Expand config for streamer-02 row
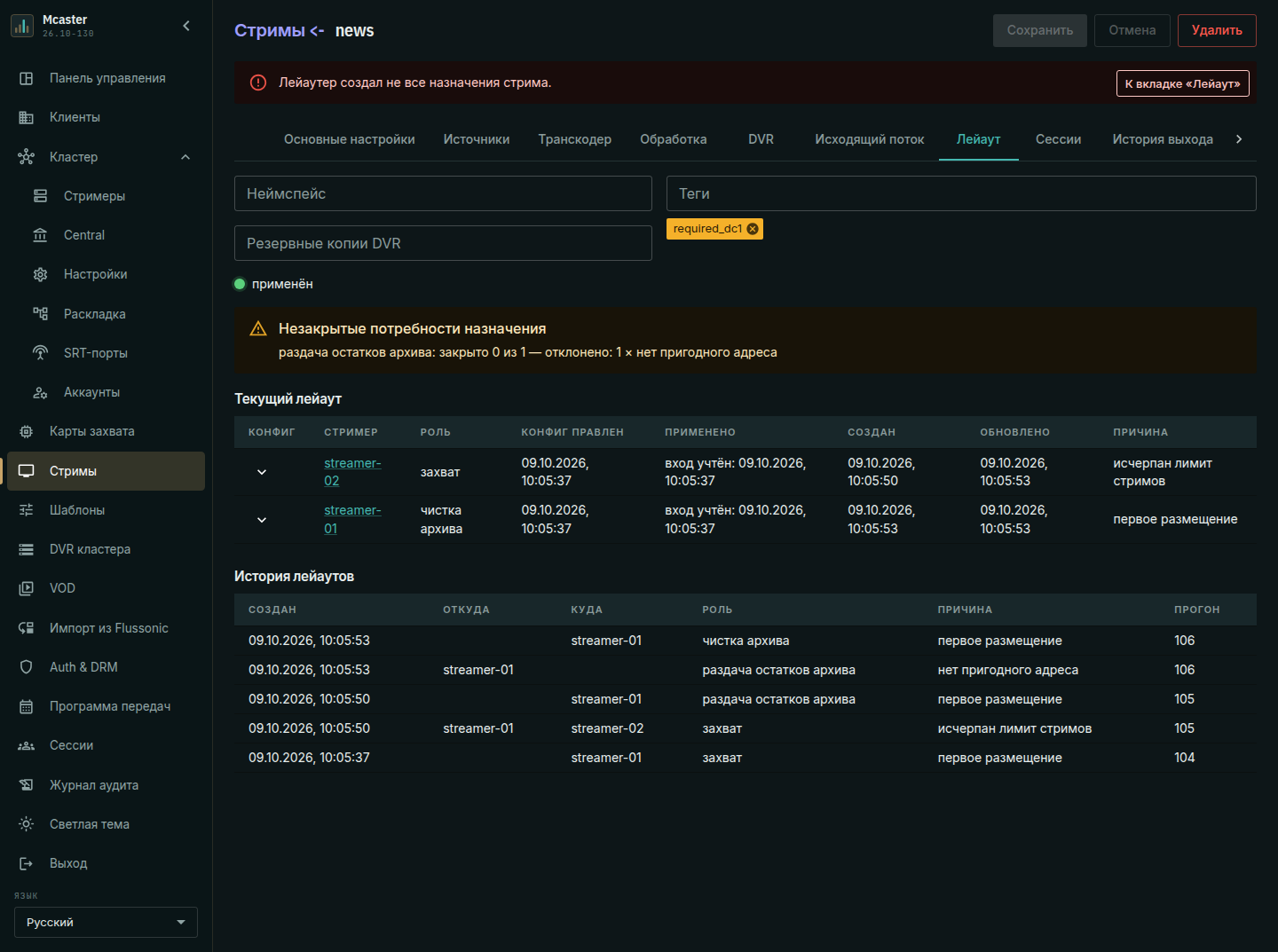The width and height of the screenshot is (1278, 952). coord(262,472)
